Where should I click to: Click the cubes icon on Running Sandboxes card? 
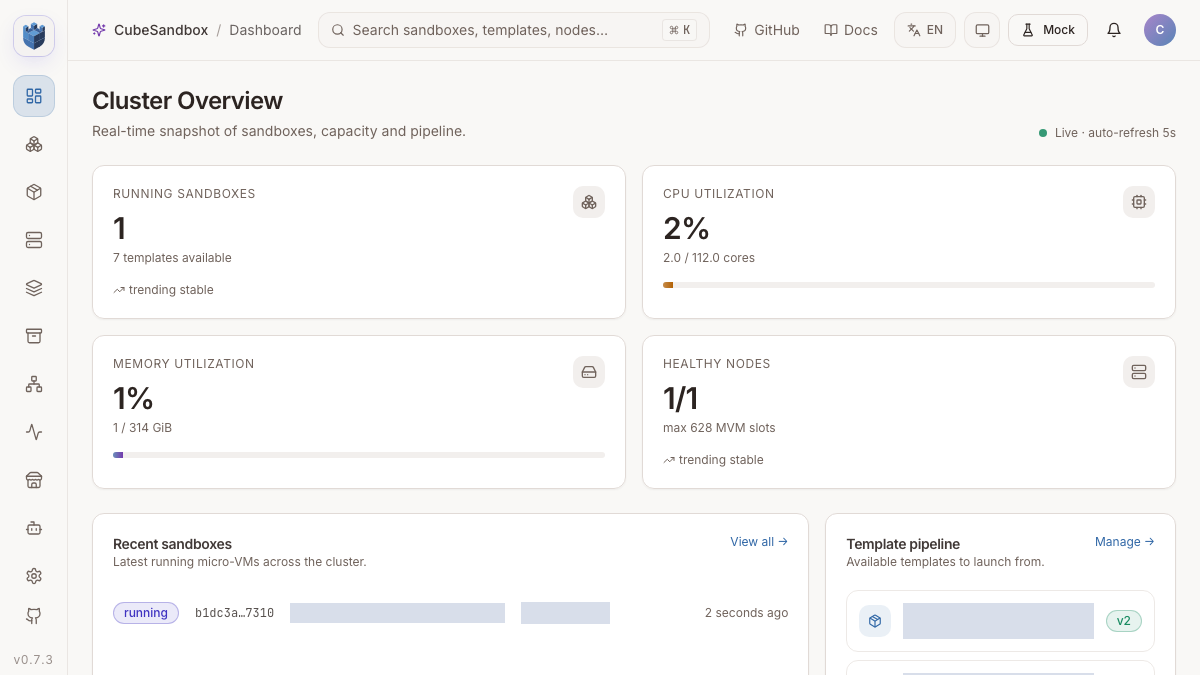tap(589, 202)
